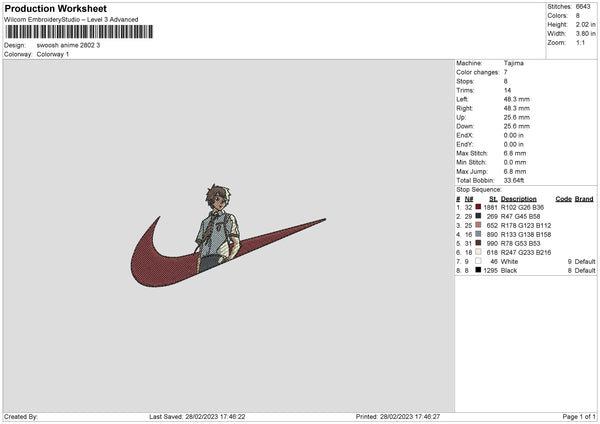Click the Right 48.3 mm value
The image size is (600, 424).
click(517, 108)
